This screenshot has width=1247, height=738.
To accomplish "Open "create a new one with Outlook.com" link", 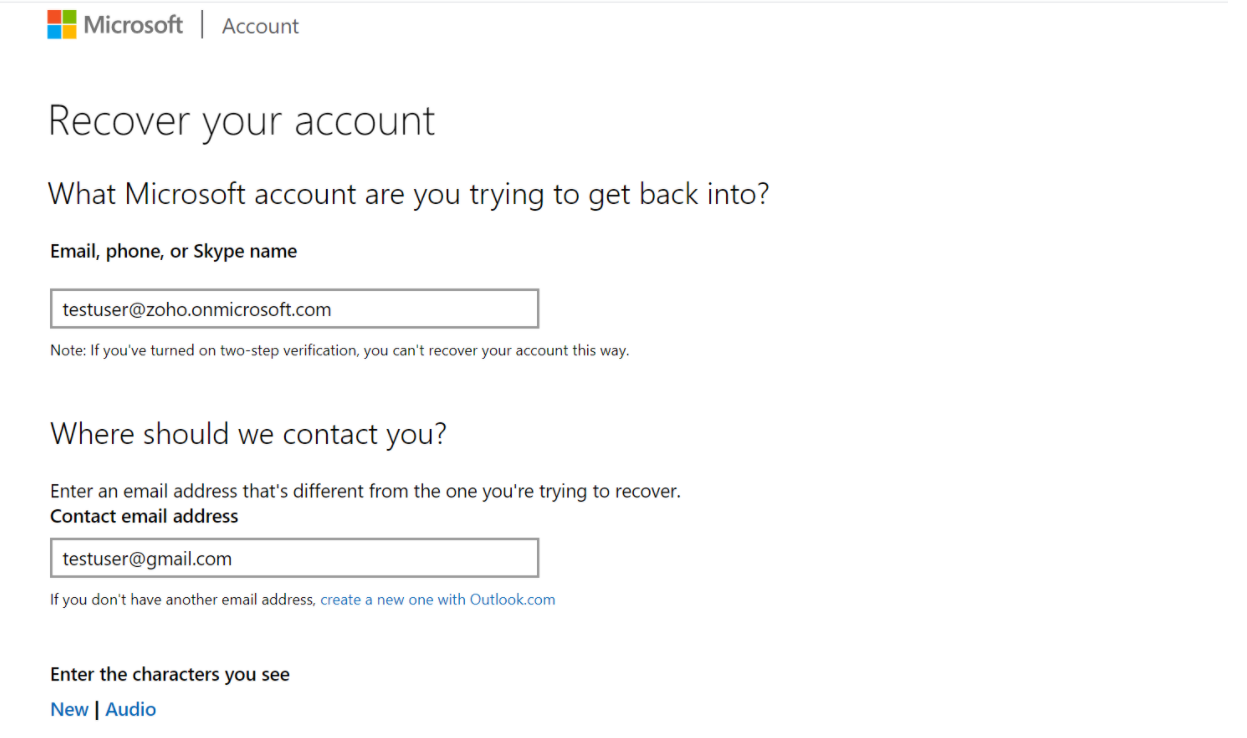I will click(x=437, y=600).
